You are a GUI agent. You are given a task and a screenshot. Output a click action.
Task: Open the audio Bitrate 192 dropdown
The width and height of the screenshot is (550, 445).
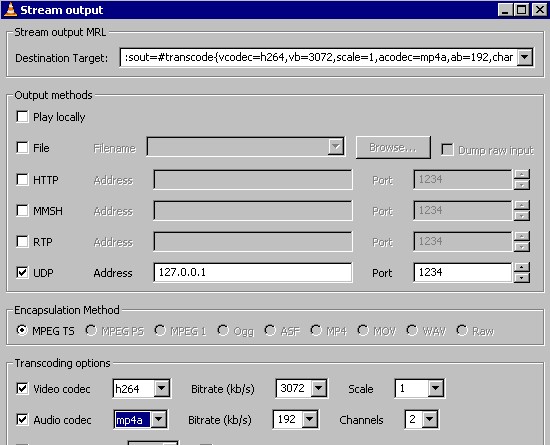[x=309, y=419]
